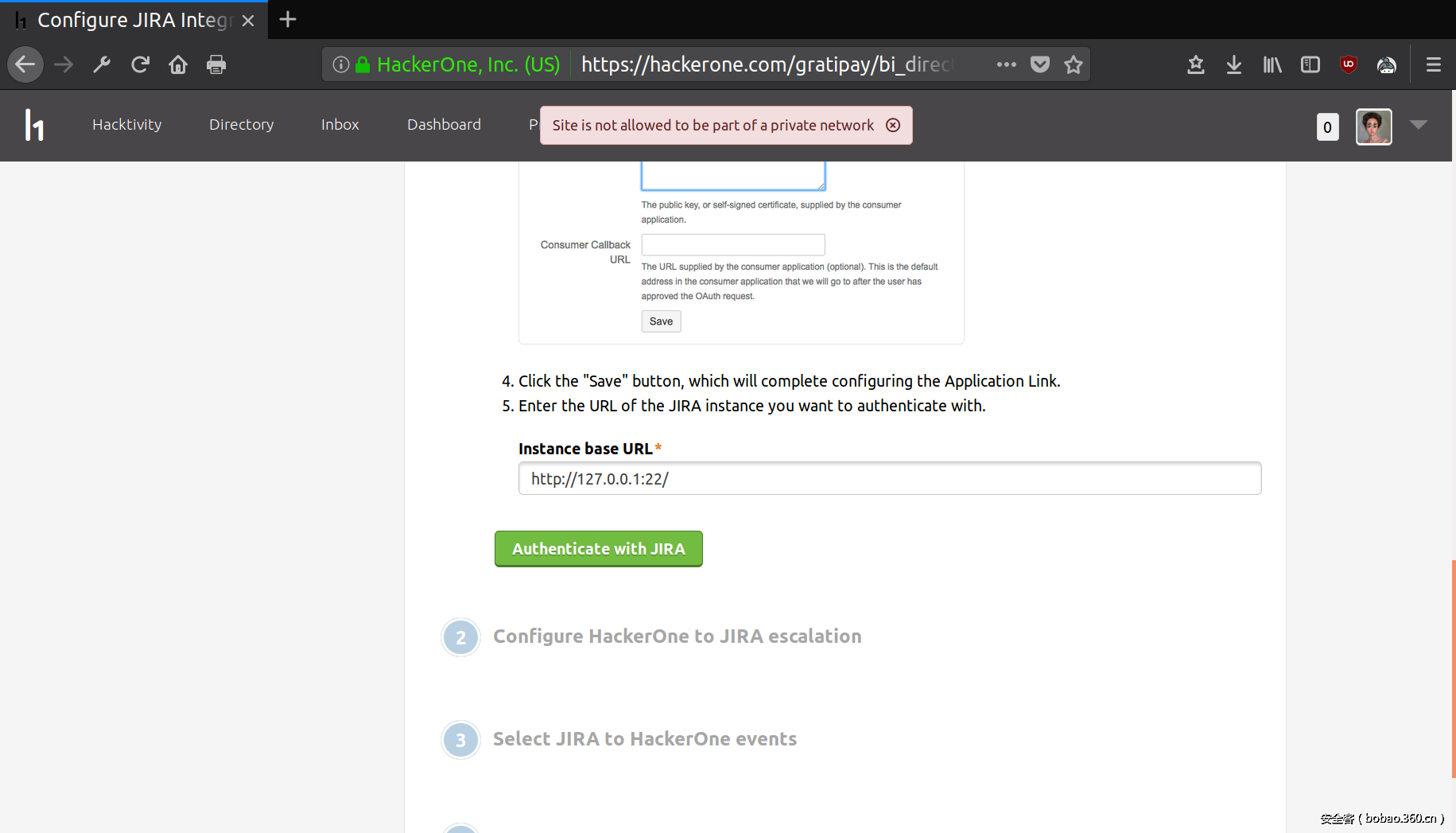This screenshot has height=833, width=1456.
Task: Expand the user profile dropdown arrow
Action: pos(1418,124)
